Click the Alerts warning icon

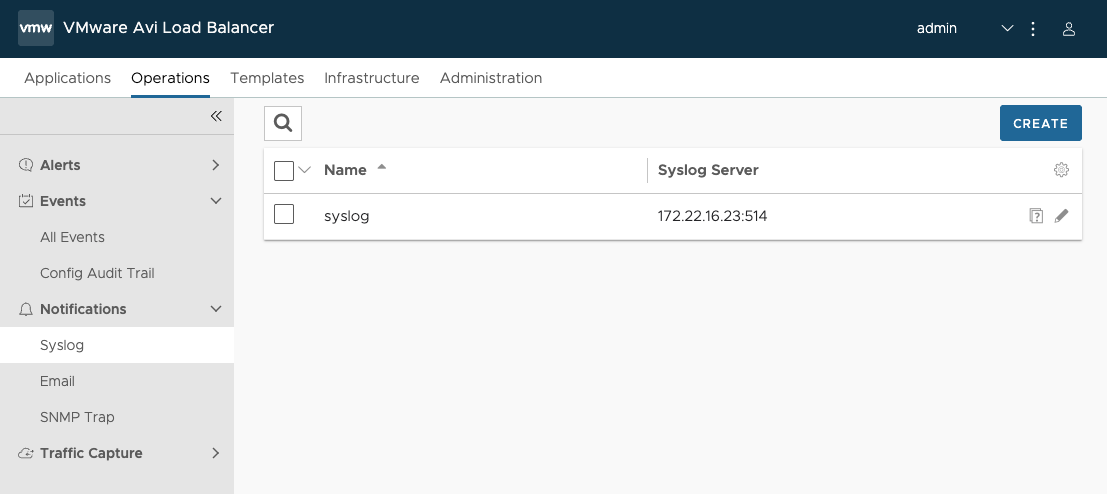click(26, 165)
